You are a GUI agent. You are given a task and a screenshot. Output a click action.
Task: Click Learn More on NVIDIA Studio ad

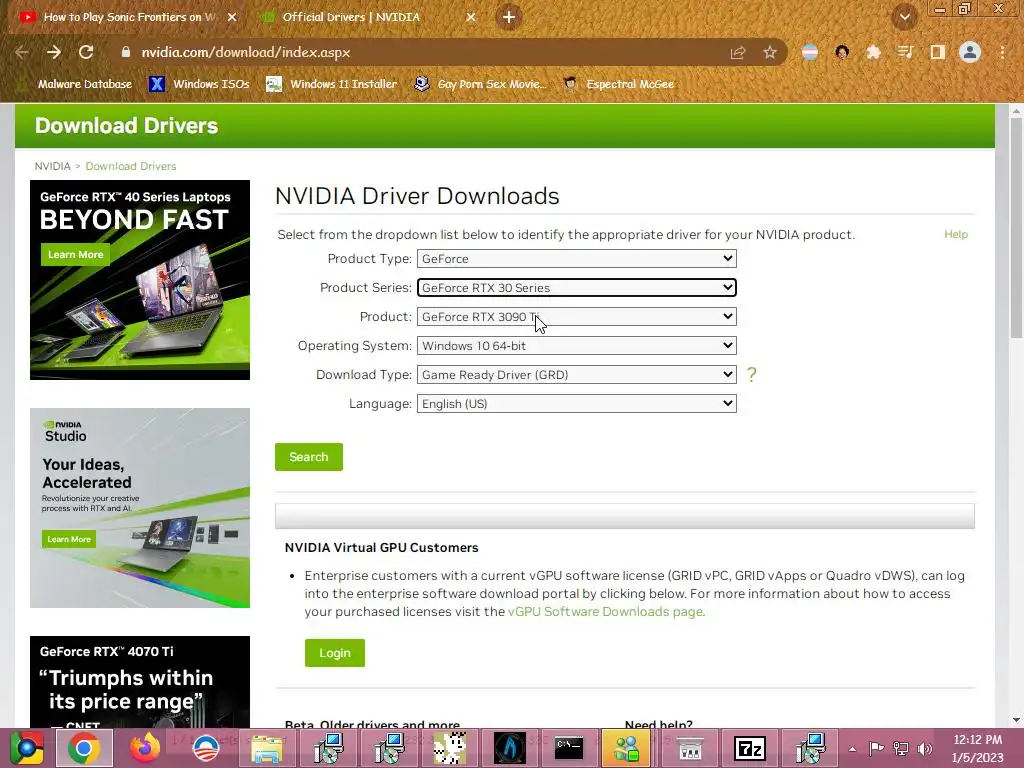pyautogui.click(x=69, y=539)
